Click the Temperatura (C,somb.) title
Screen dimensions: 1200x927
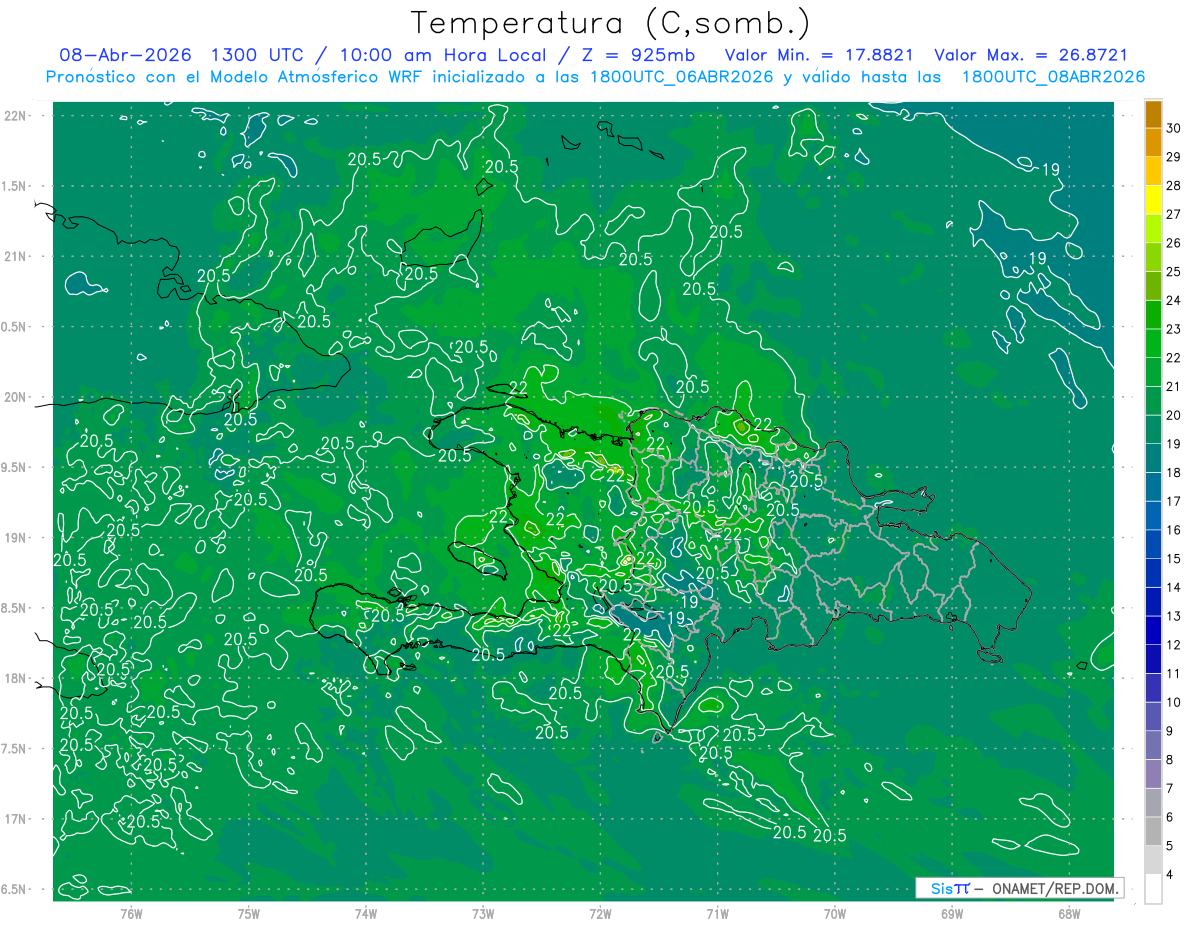point(610,23)
